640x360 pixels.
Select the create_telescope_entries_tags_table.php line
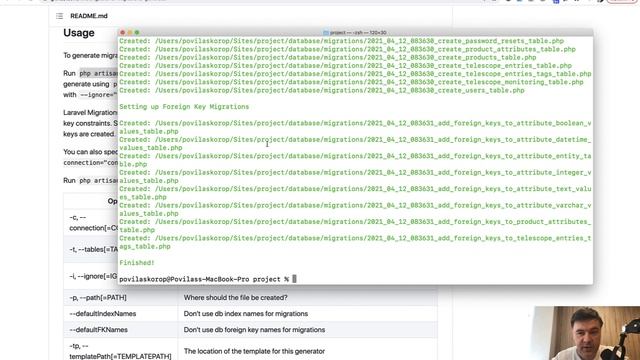(x=355, y=73)
